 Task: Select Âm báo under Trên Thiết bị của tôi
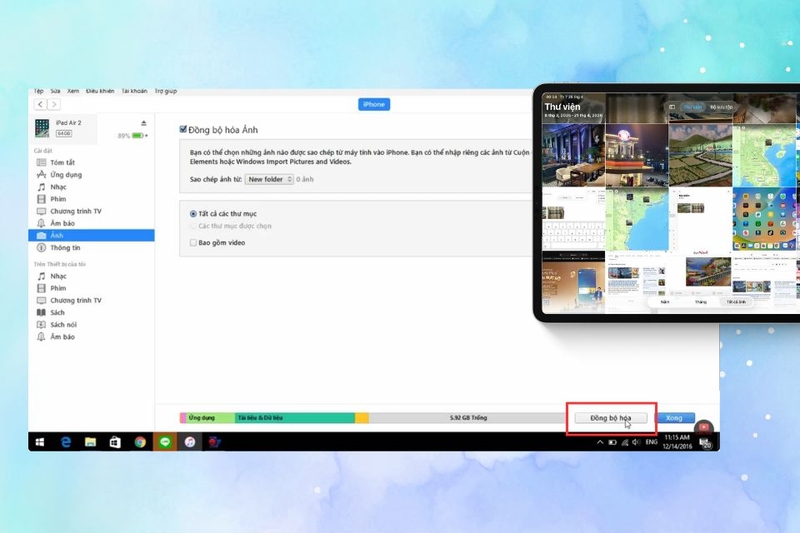pos(62,337)
